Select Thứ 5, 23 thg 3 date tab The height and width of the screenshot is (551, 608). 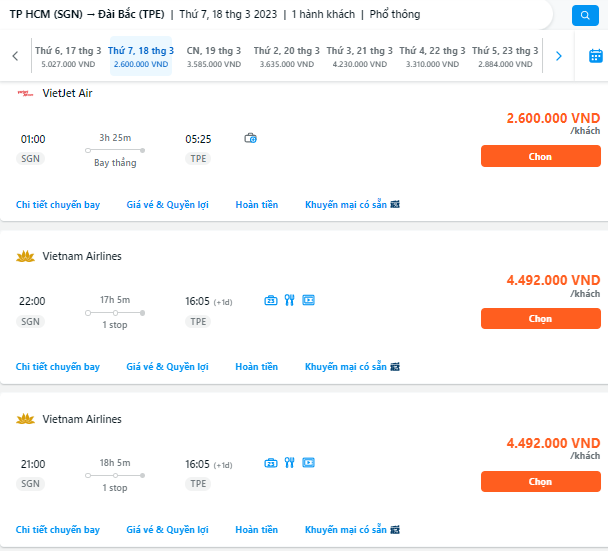pos(505,56)
